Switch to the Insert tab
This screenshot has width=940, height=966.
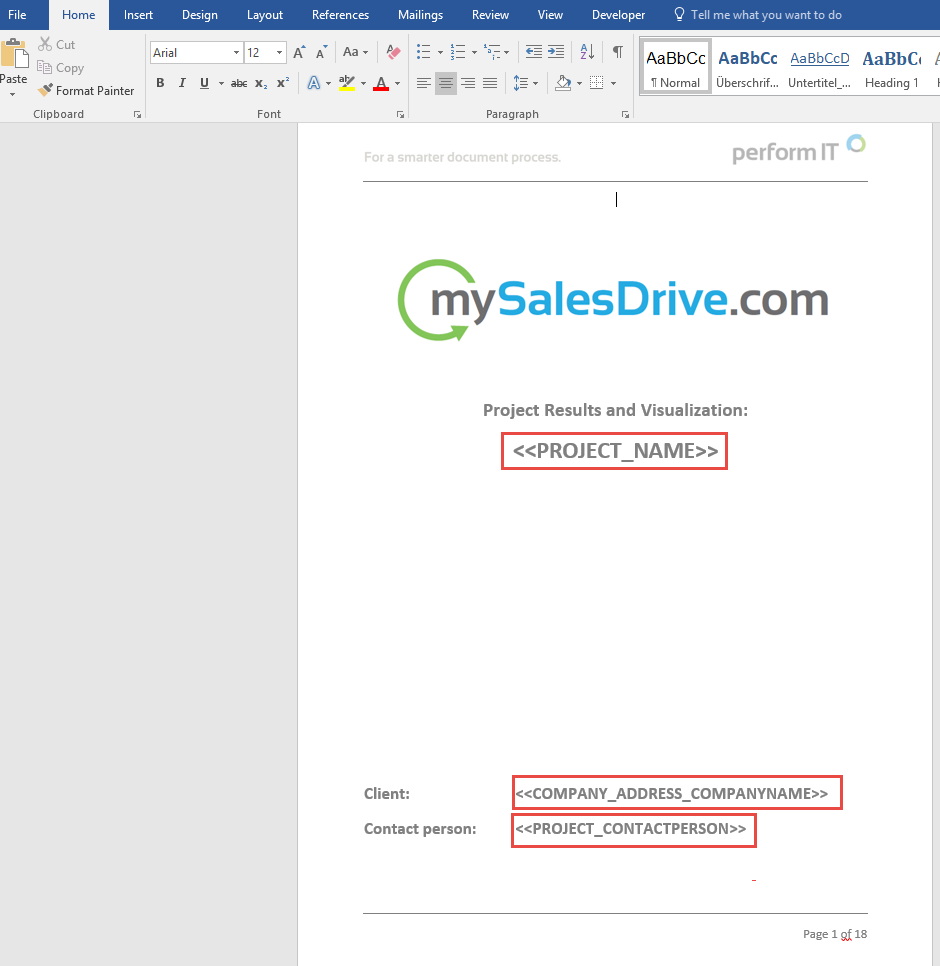point(138,15)
